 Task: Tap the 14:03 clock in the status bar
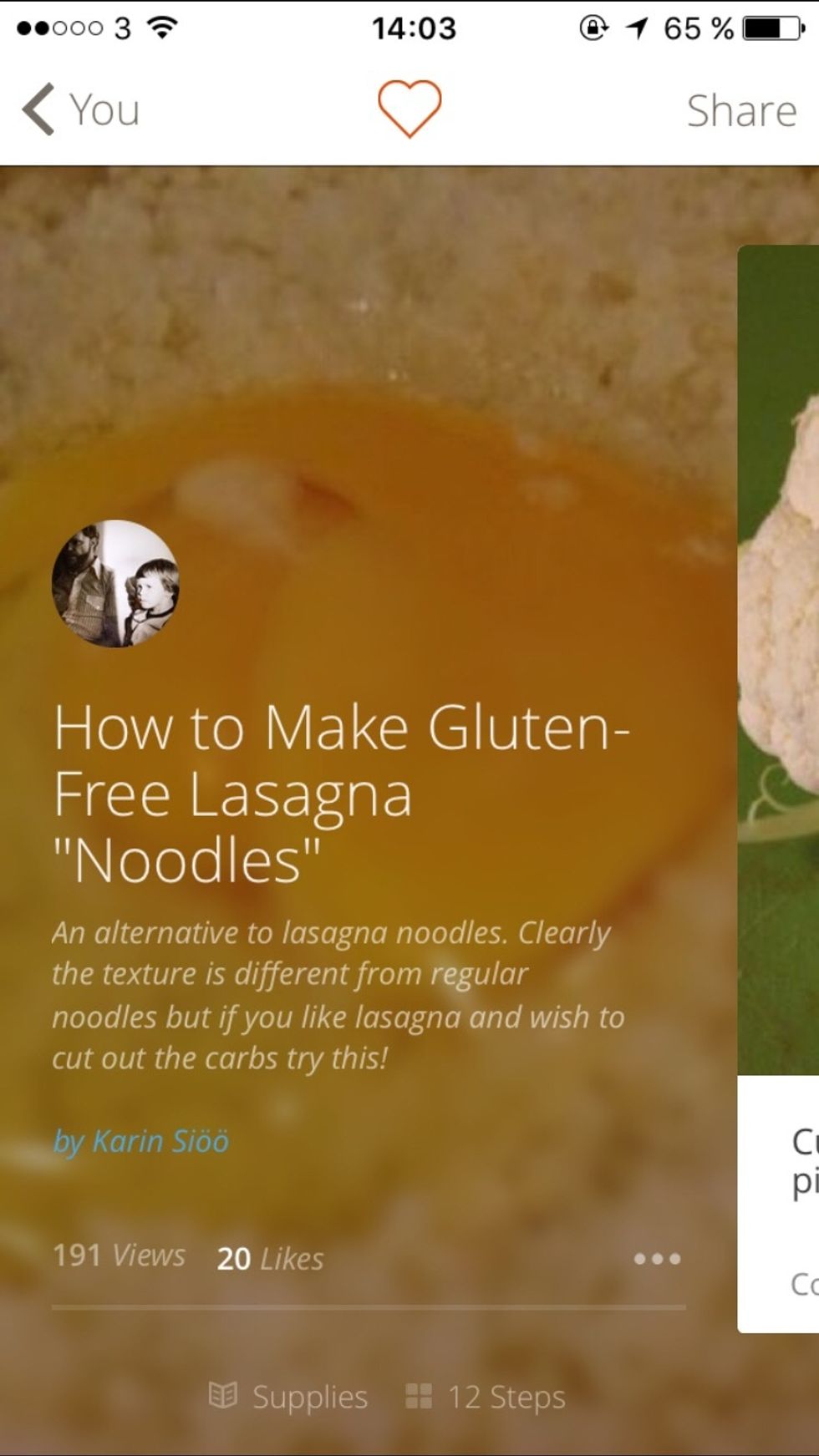pyautogui.click(x=414, y=28)
